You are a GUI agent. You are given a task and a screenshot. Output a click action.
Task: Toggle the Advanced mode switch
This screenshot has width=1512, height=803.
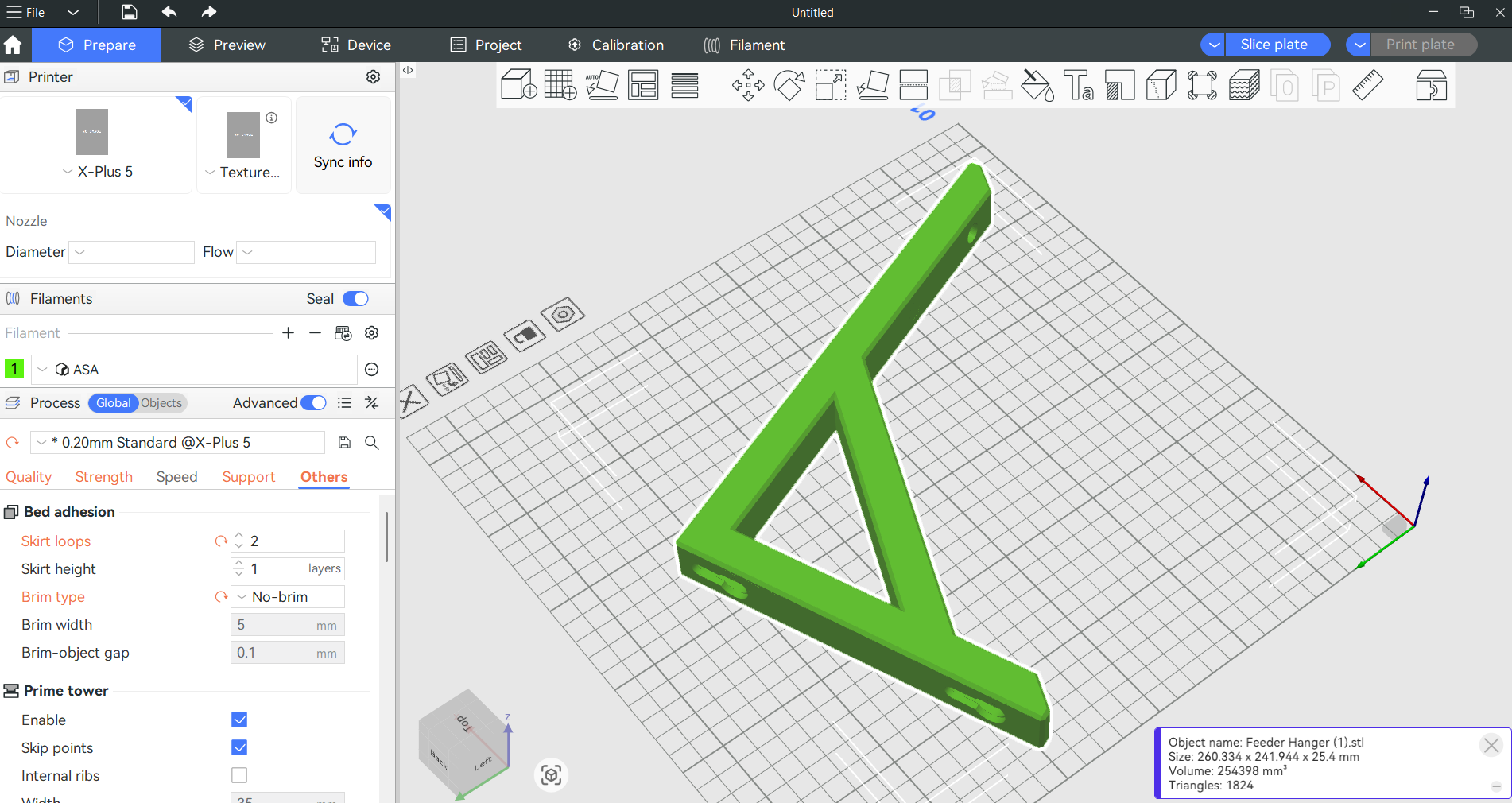pyautogui.click(x=314, y=403)
